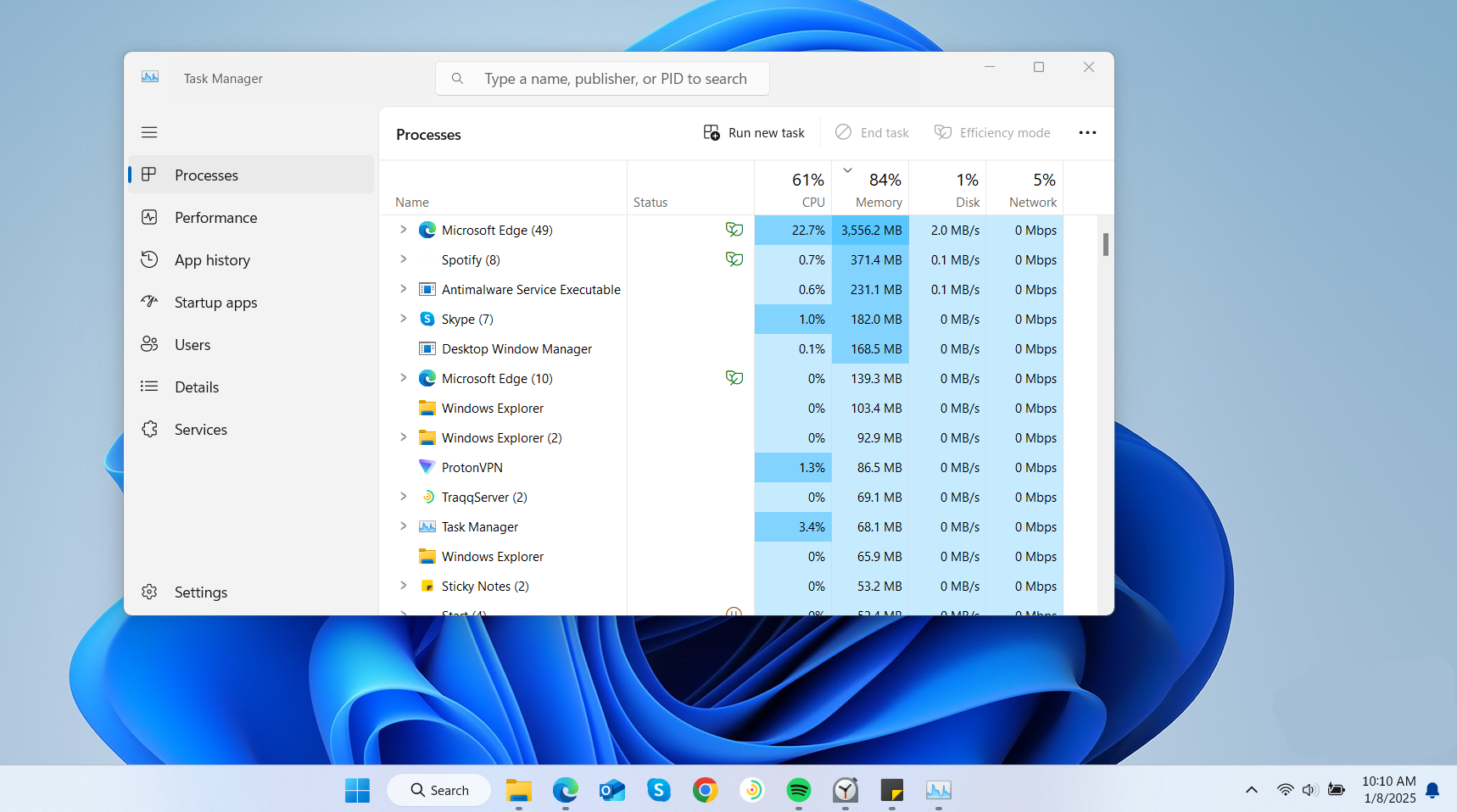
Task: Open File Explorer from taskbar
Action: [x=519, y=790]
